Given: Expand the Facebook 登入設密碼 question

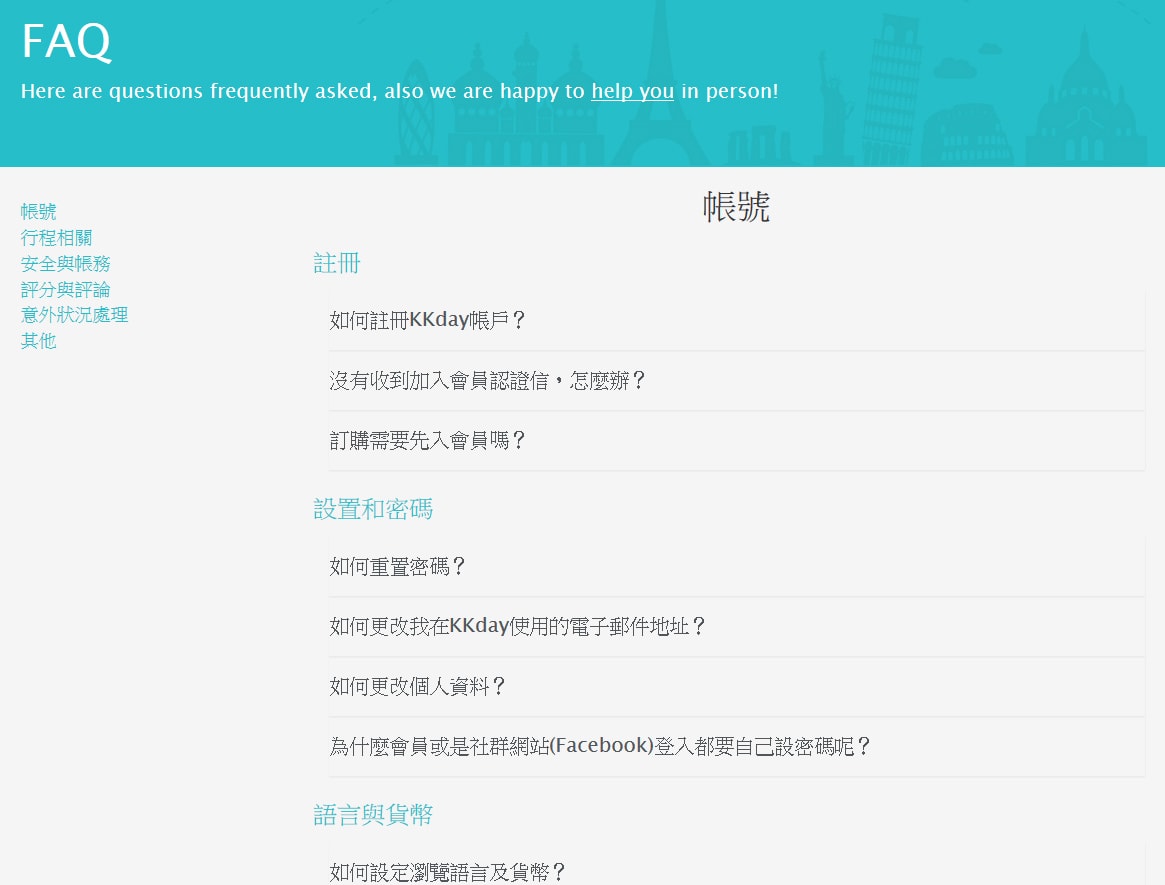Looking at the screenshot, I should (x=736, y=746).
